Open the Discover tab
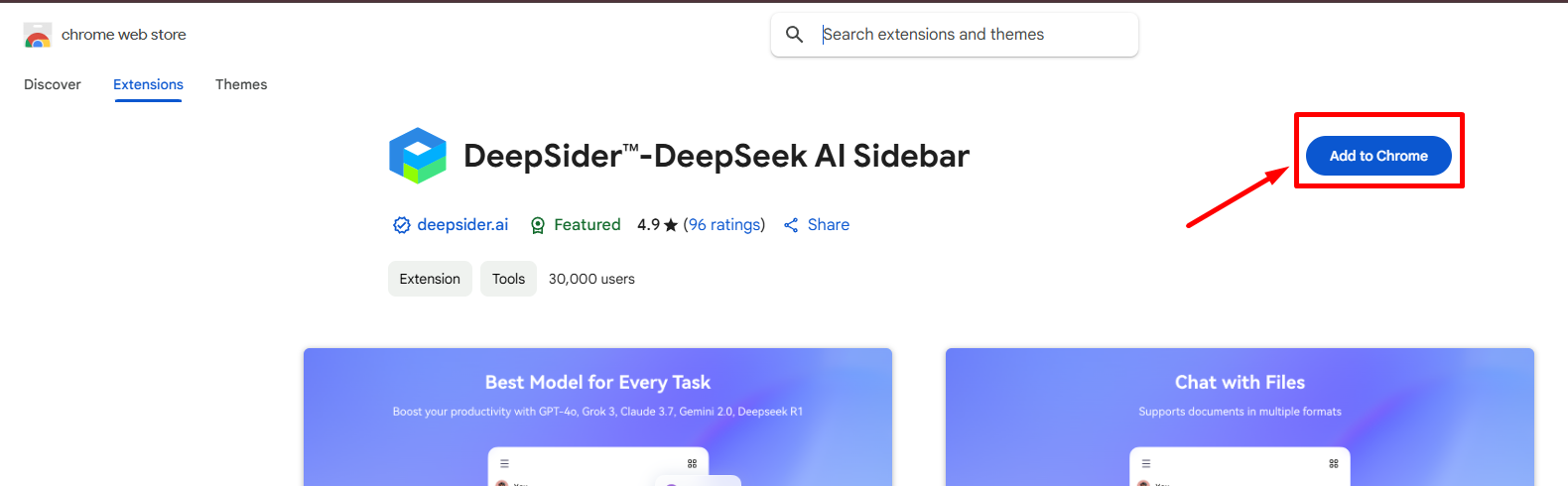 tap(53, 84)
